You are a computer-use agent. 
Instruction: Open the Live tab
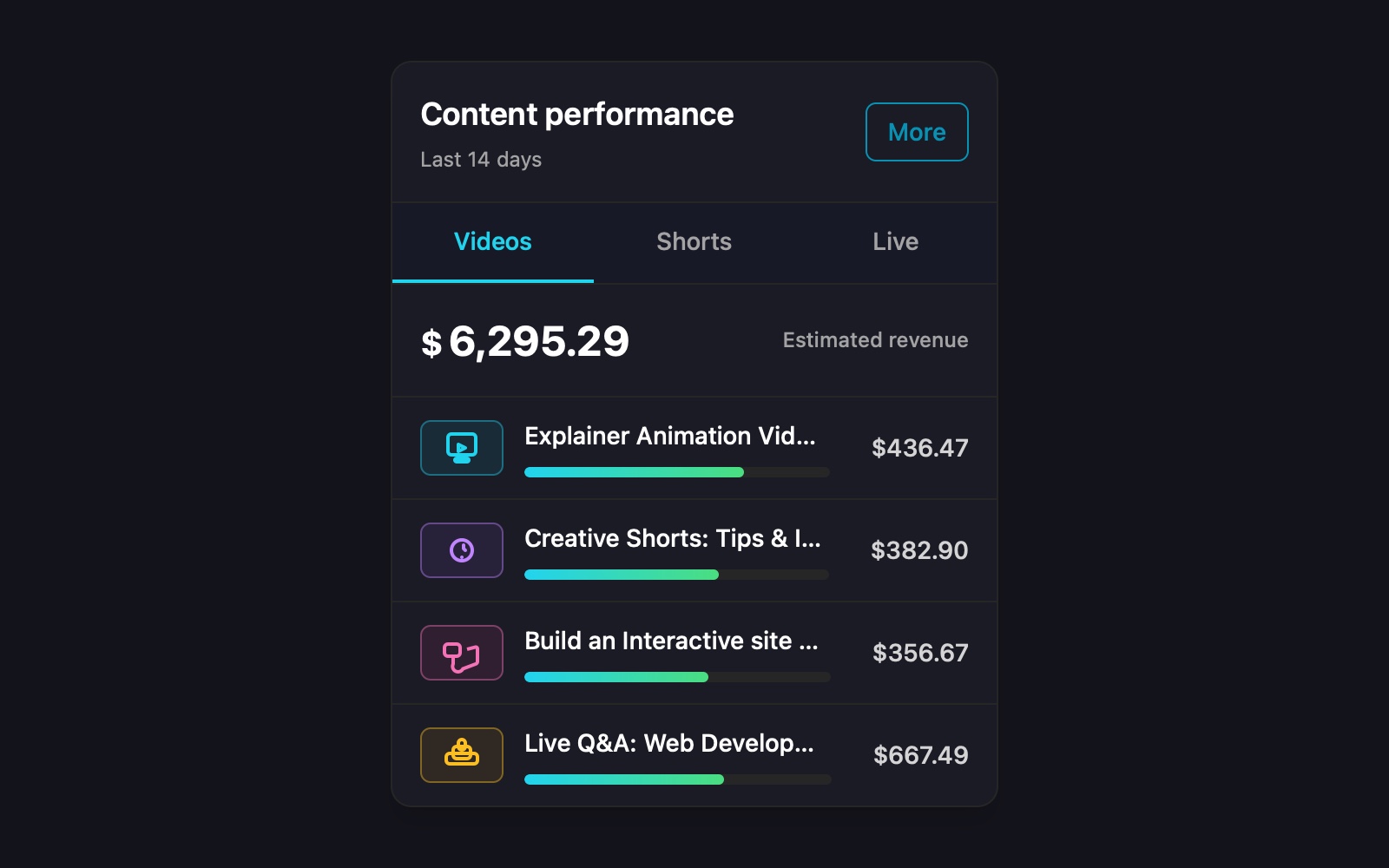pyautogui.click(x=895, y=242)
